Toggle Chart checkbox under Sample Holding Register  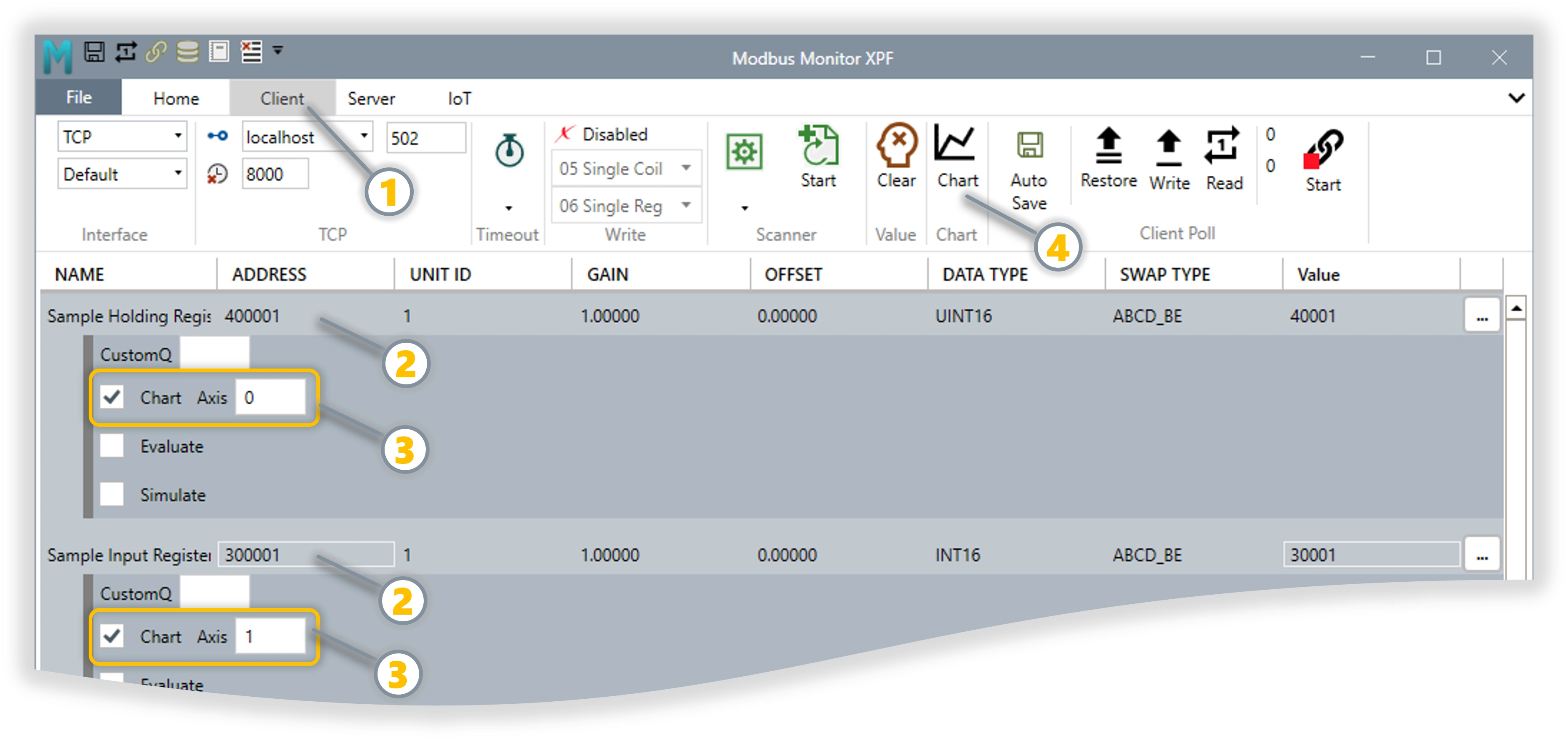tap(112, 397)
